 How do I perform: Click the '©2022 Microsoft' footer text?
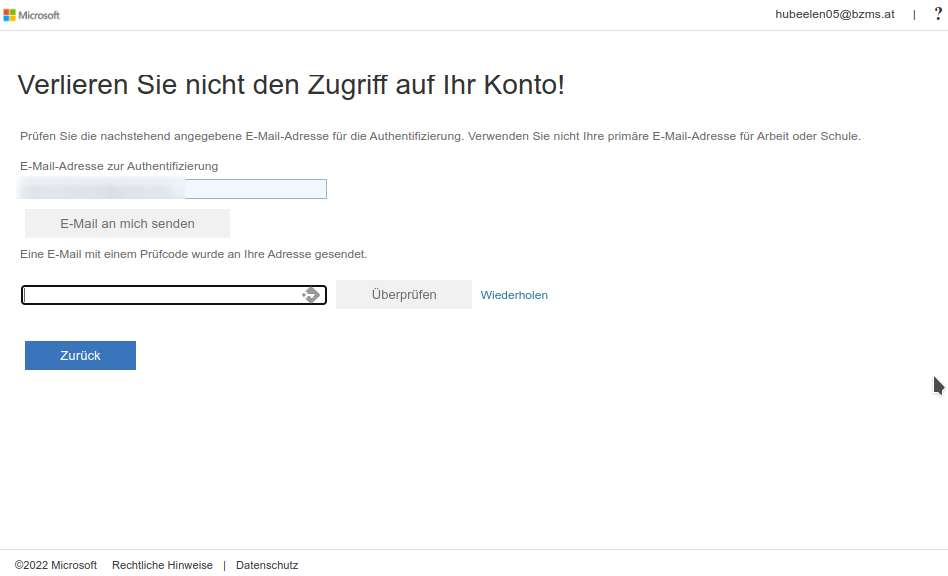click(56, 565)
